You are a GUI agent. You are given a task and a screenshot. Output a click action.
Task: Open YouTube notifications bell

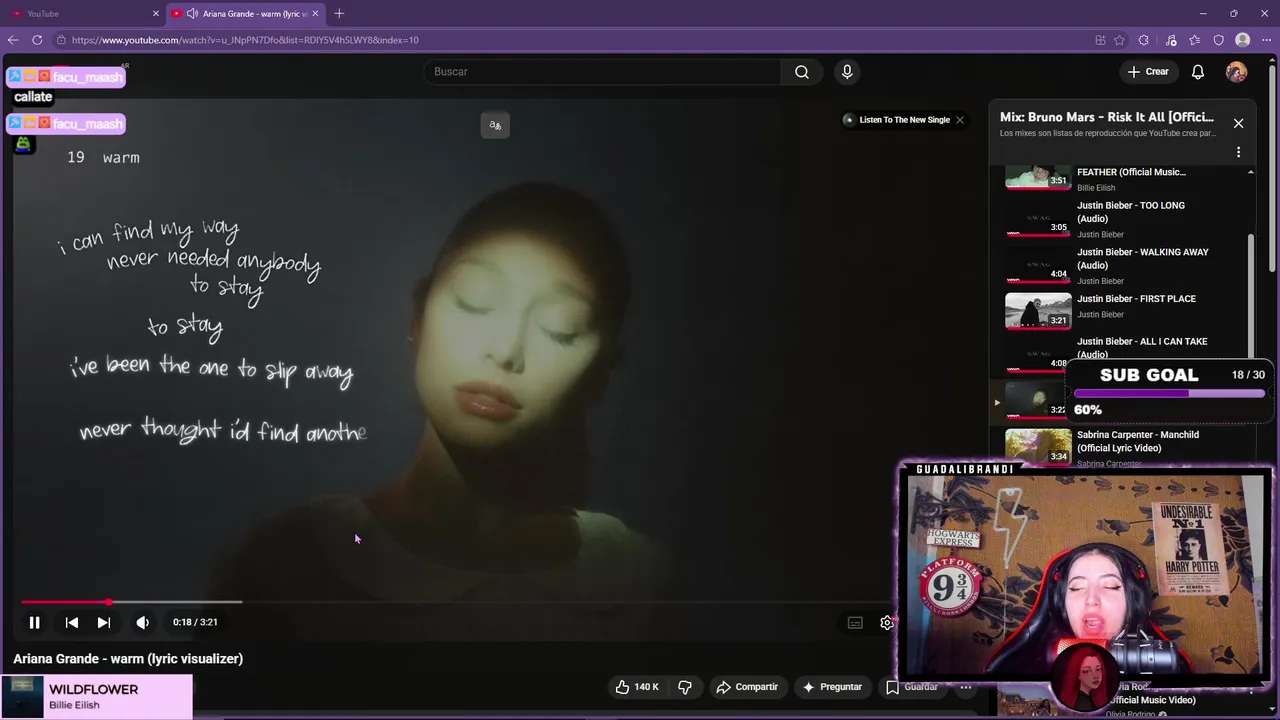click(x=1198, y=72)
